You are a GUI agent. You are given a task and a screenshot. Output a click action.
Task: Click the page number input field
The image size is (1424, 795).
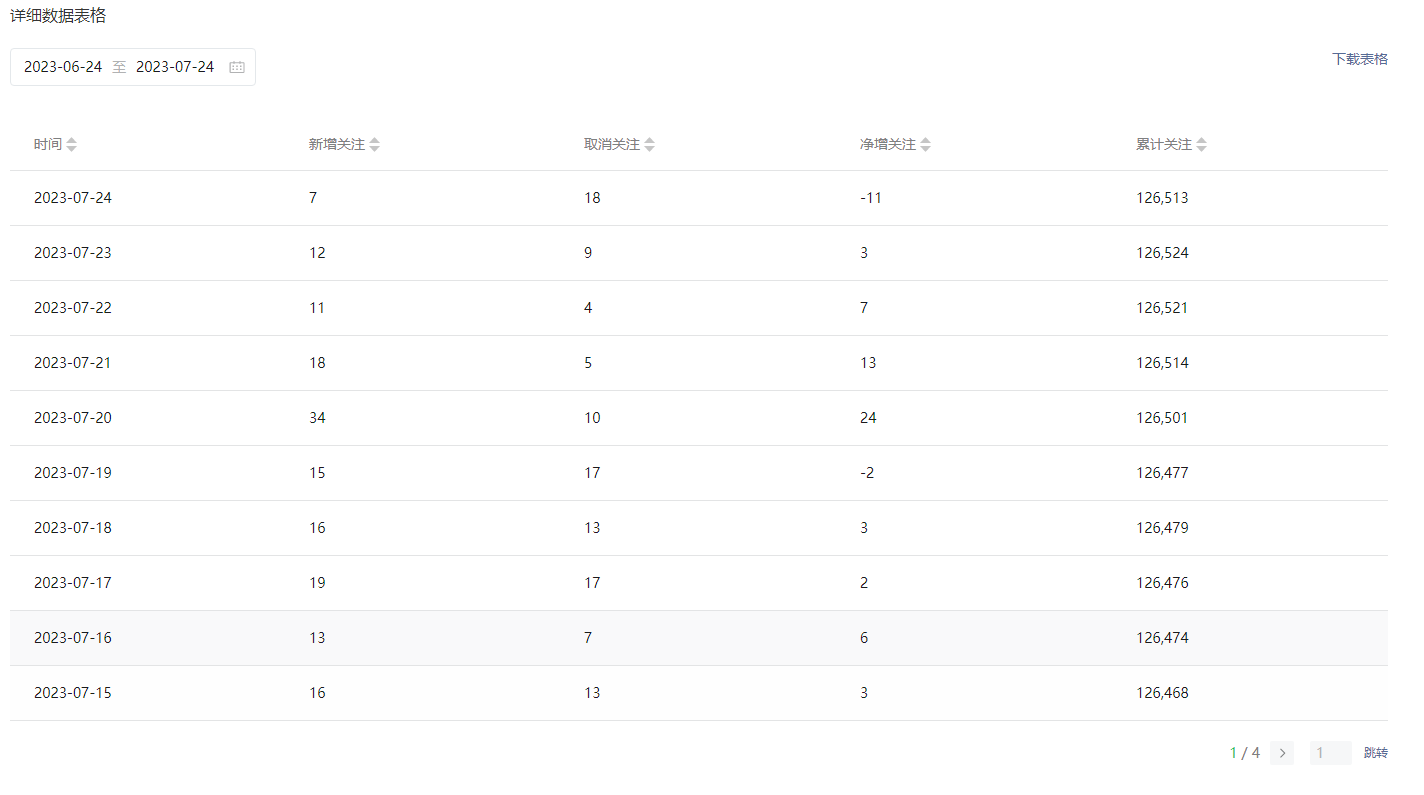[1330, 753]
